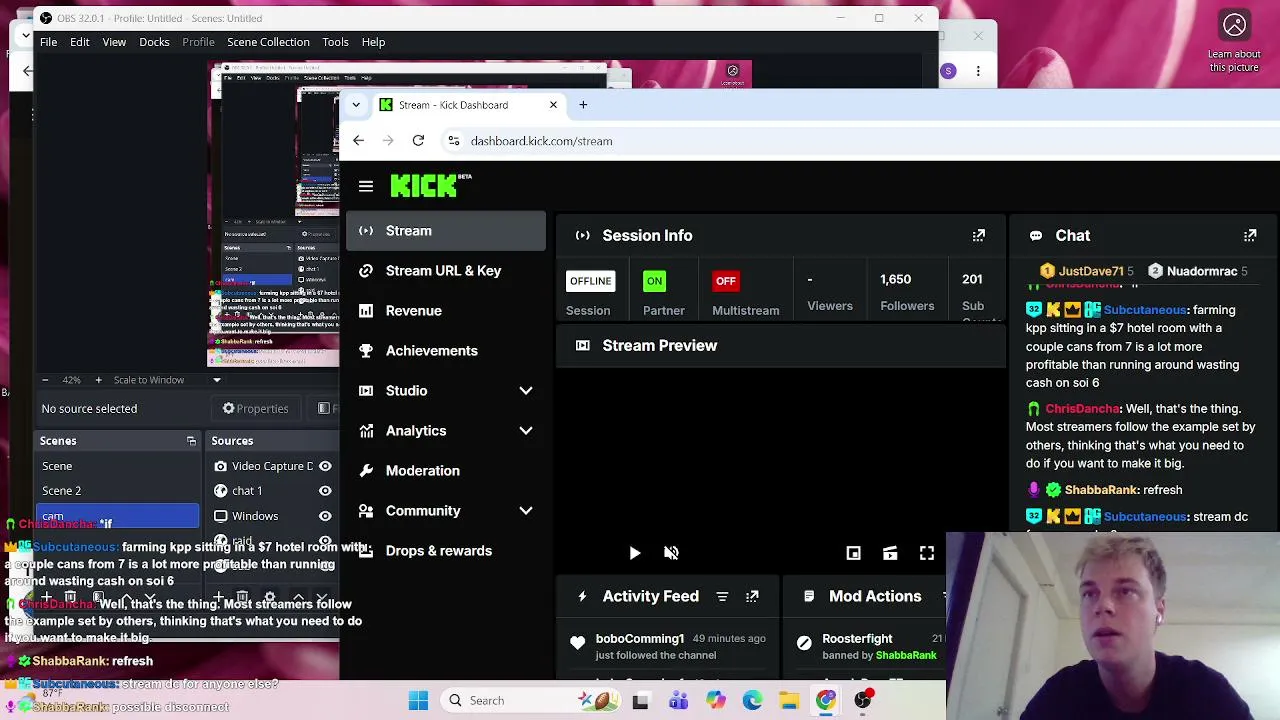Pop out the Session Info panel
The width and height of the screenshot is (1280, 720).
979,236
